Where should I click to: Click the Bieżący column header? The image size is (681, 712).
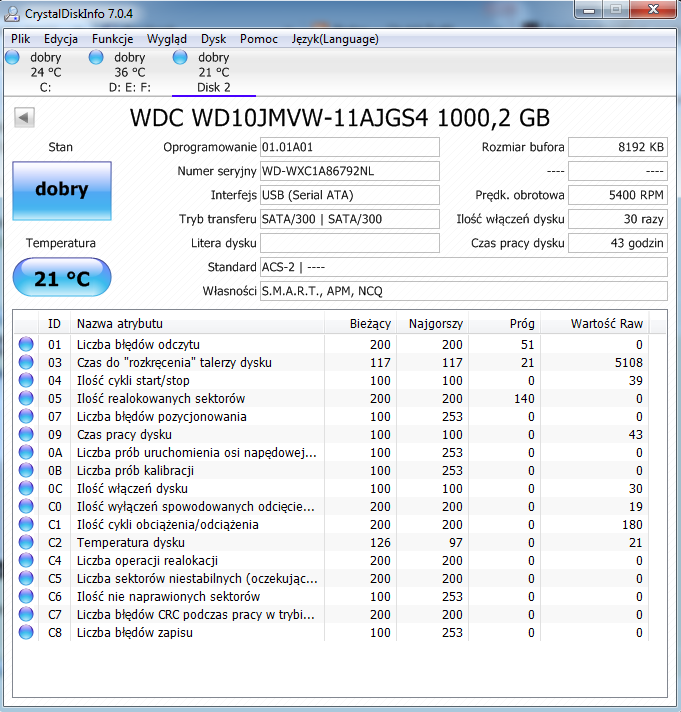pyautogui.click(x=360, y=324)
